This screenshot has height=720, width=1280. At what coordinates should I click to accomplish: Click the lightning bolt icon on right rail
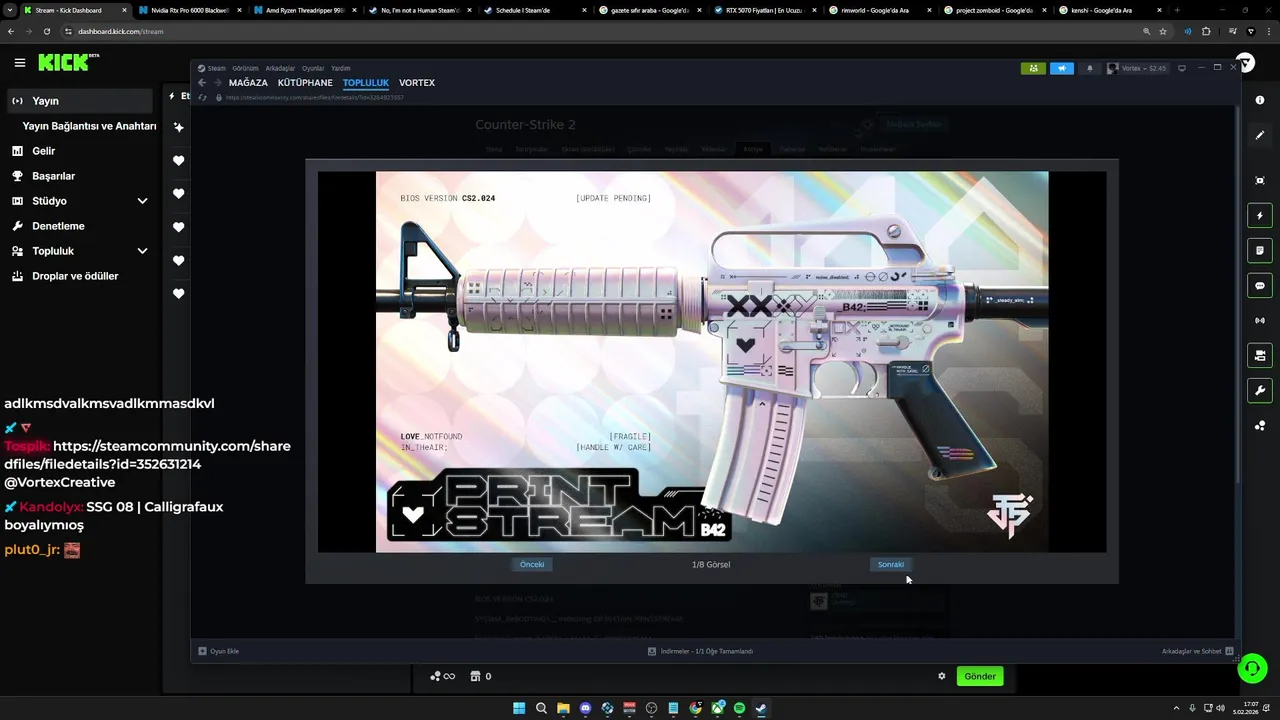1259,215
